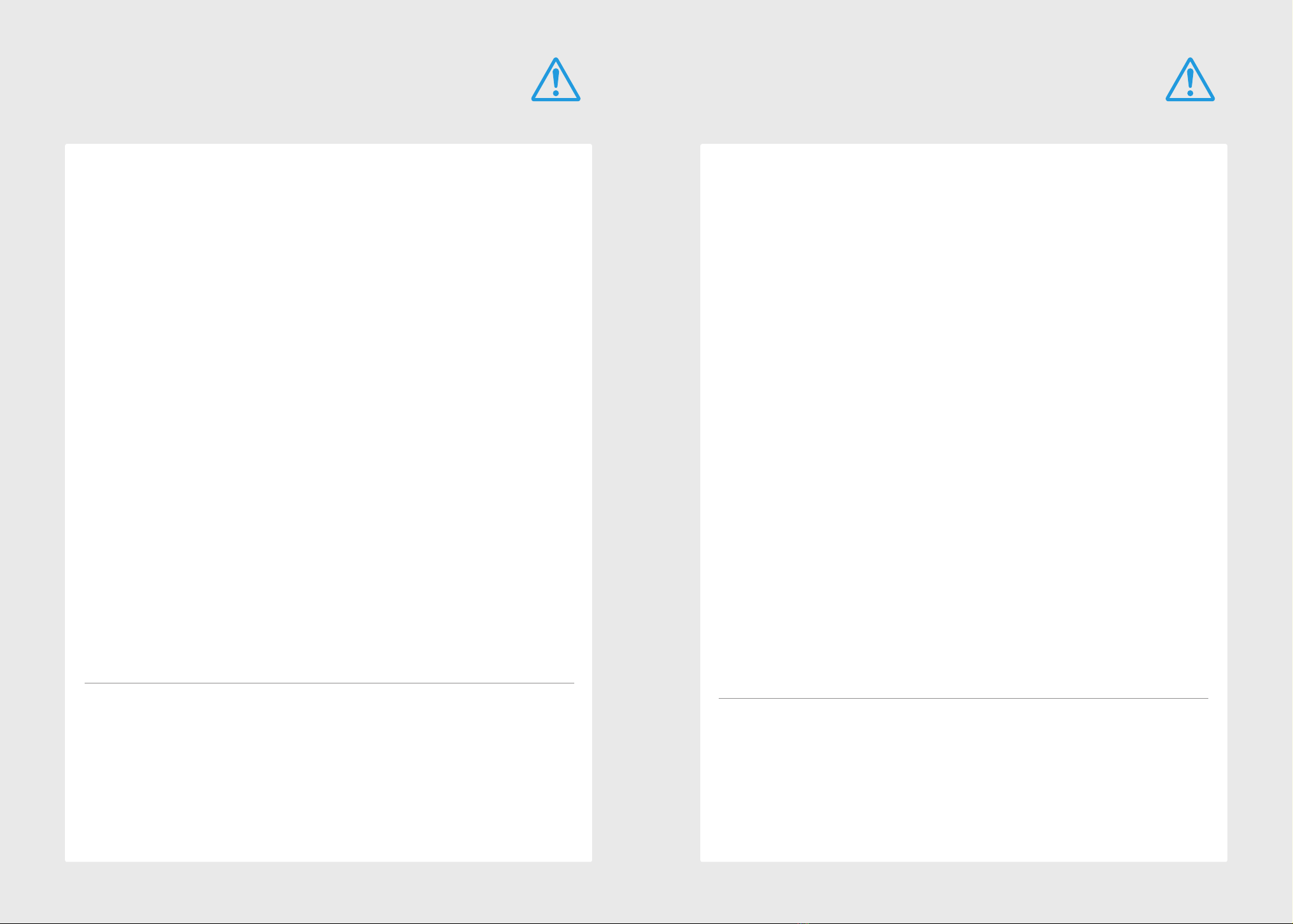Click footer area below left page divider
1293x924 pixels.
point(329,772)
